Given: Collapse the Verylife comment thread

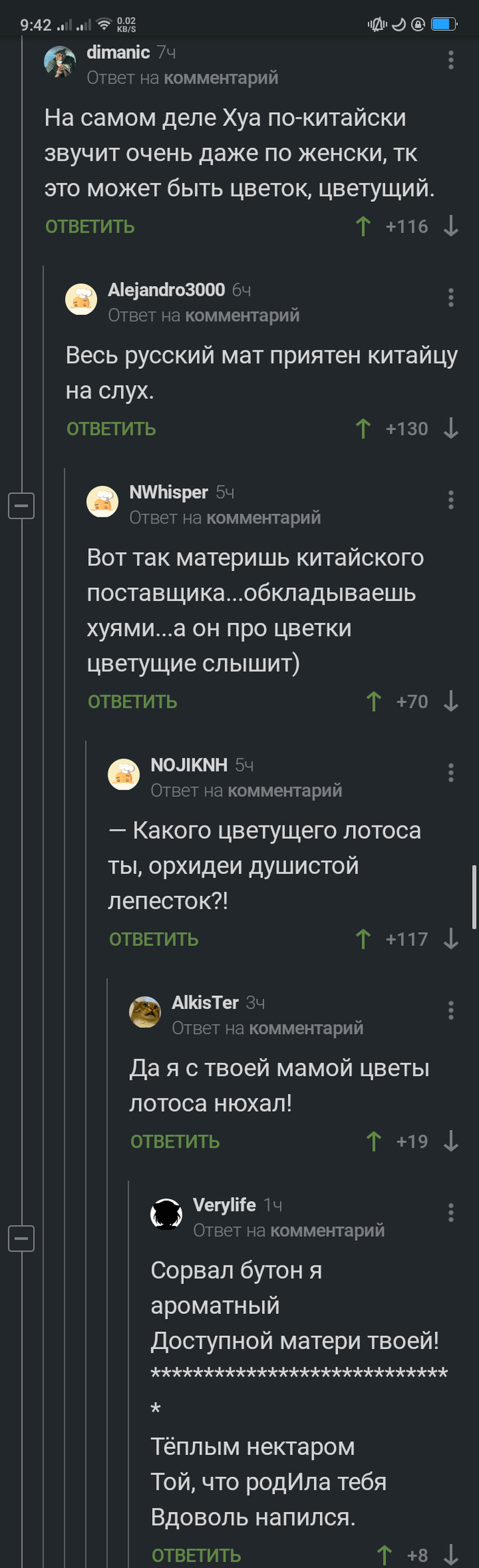Looking at the screenshot, I should [x=21, y=1238].
